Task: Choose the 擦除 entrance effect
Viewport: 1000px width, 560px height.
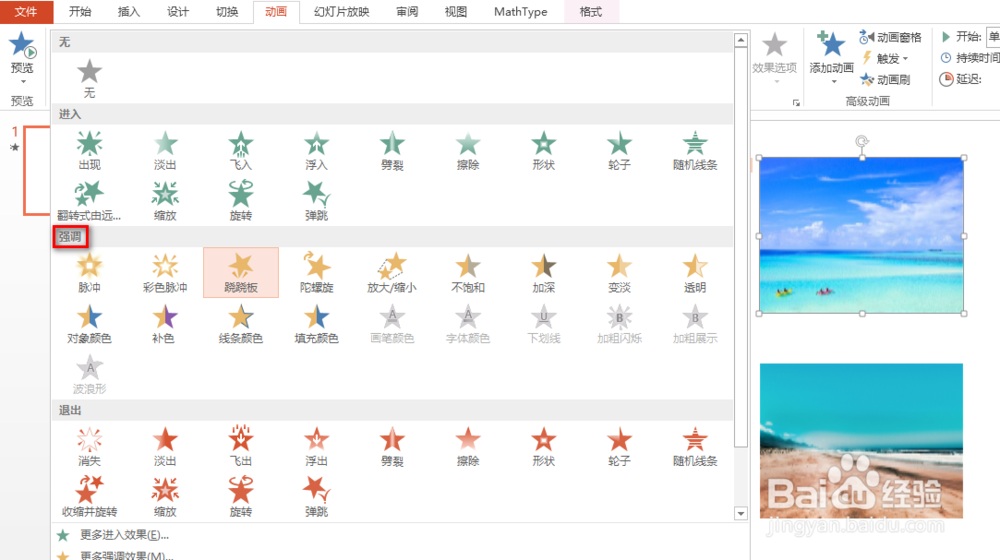Action: (x=468, y=151)
